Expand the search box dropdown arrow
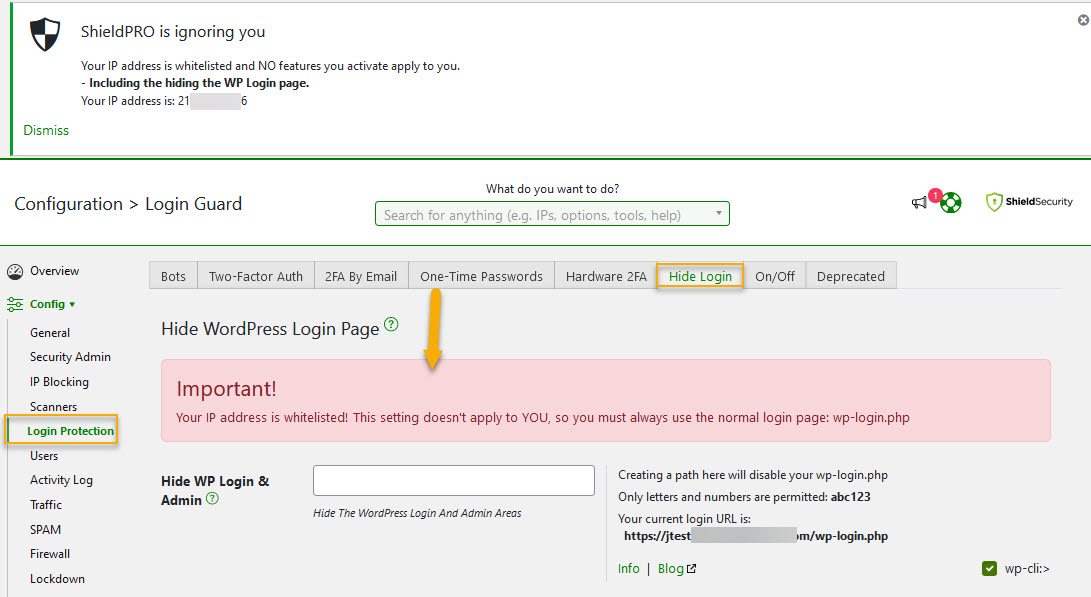 coord(719,213)
